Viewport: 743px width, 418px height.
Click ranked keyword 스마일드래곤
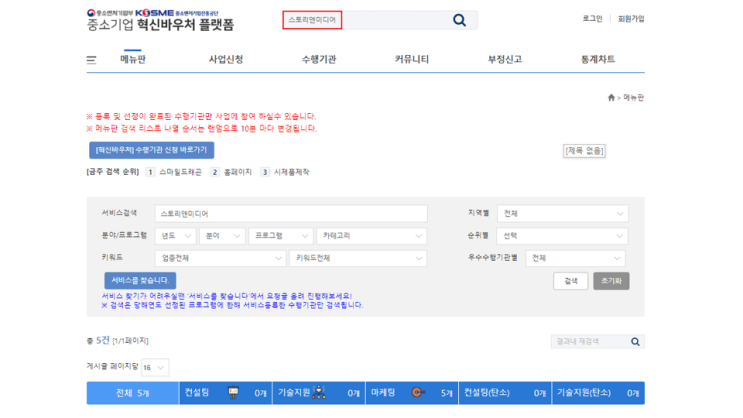[180, 172]
